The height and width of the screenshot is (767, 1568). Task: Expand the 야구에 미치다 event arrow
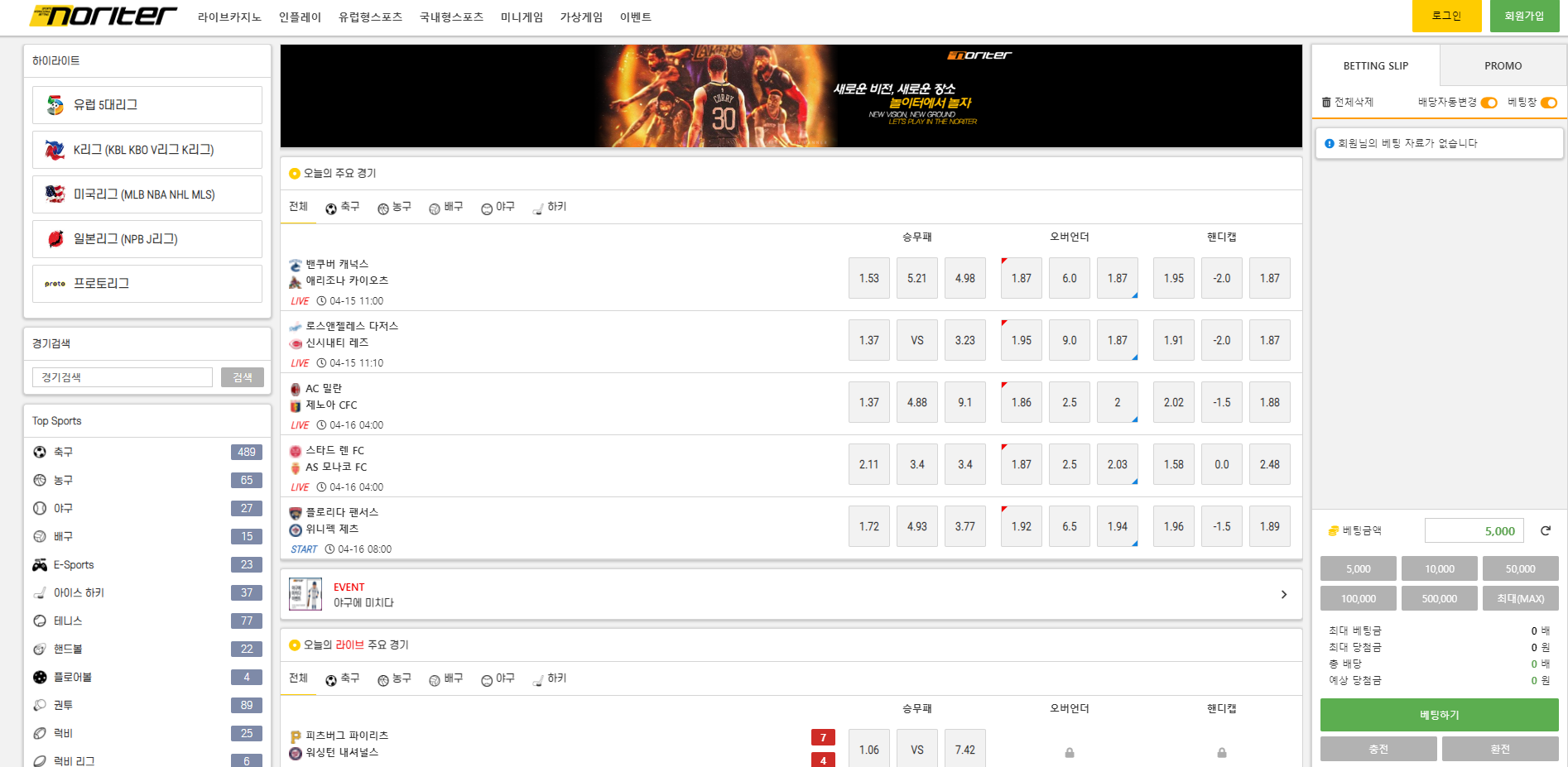pyautogui.click(x=1283, y=594)
